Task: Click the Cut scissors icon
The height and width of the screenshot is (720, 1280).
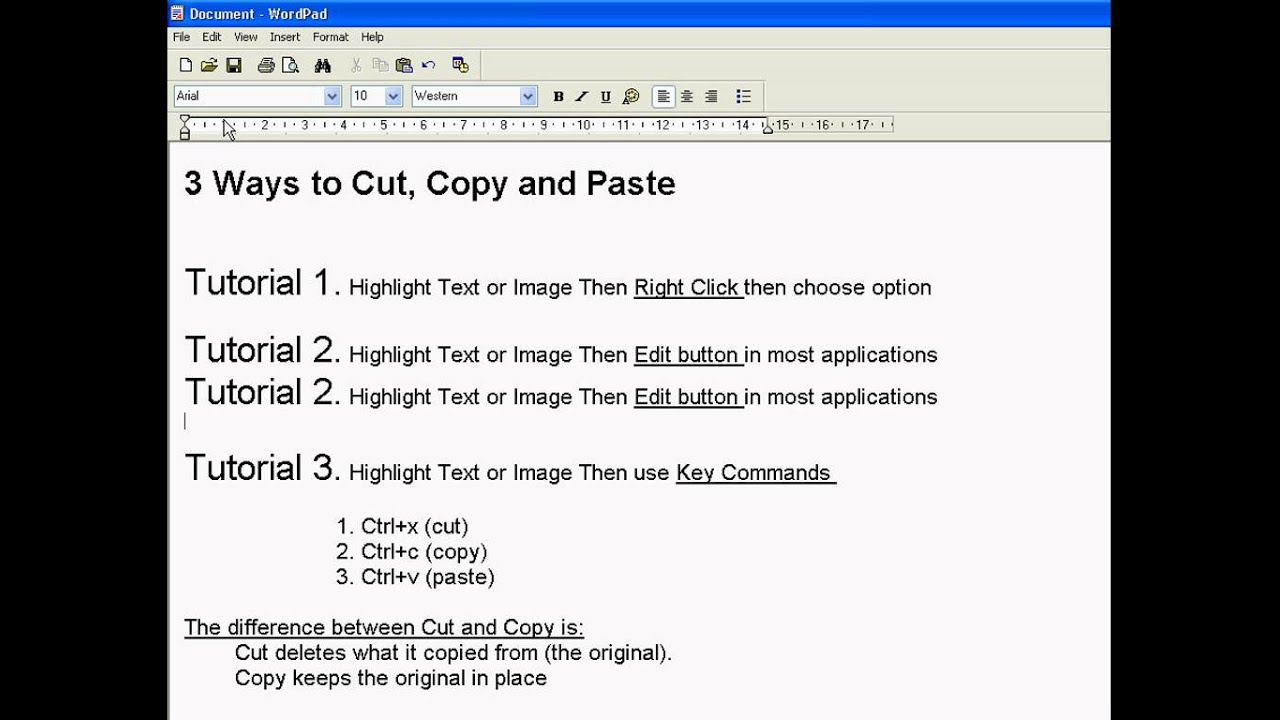Action: pyautogui.click(x=356, y=65)
